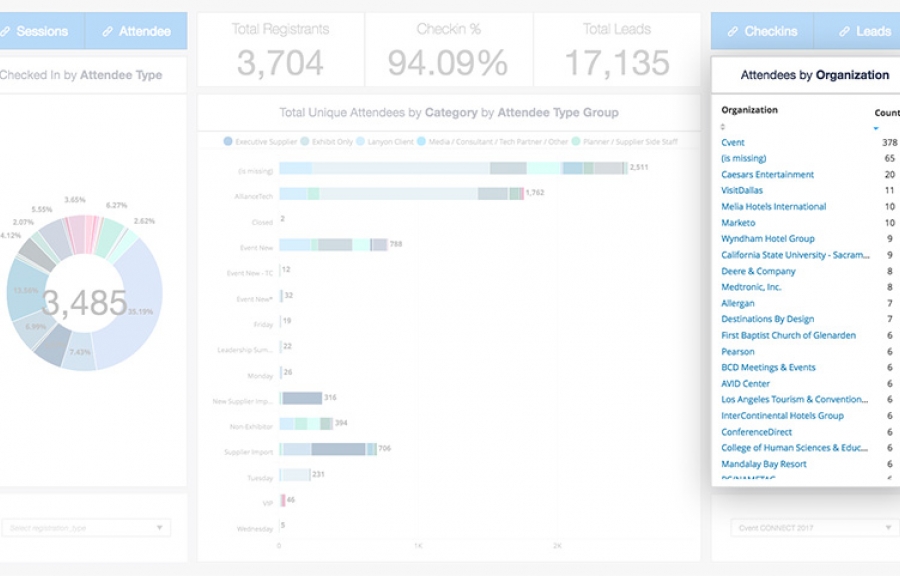Click the link icon on the Attendee button
The width and height of the screenshot is (900, 576).
tap(107, 31)
